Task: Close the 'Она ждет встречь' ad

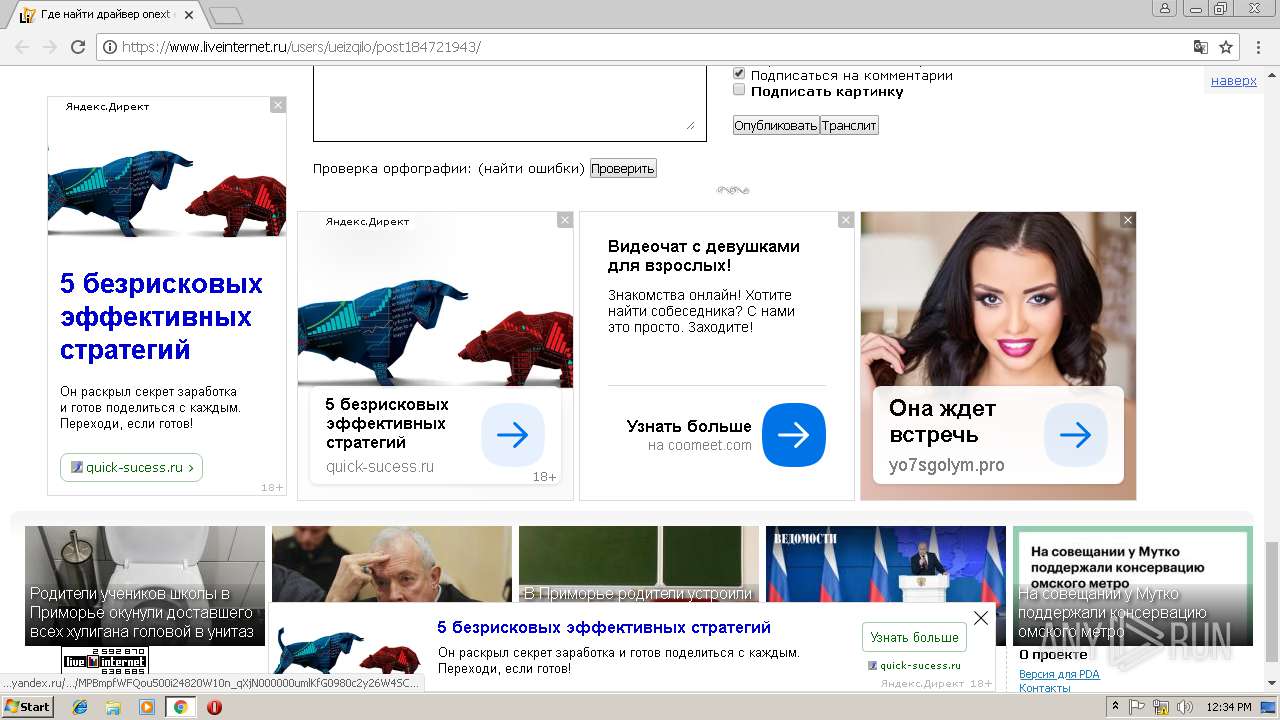Action: (1128, 220)
